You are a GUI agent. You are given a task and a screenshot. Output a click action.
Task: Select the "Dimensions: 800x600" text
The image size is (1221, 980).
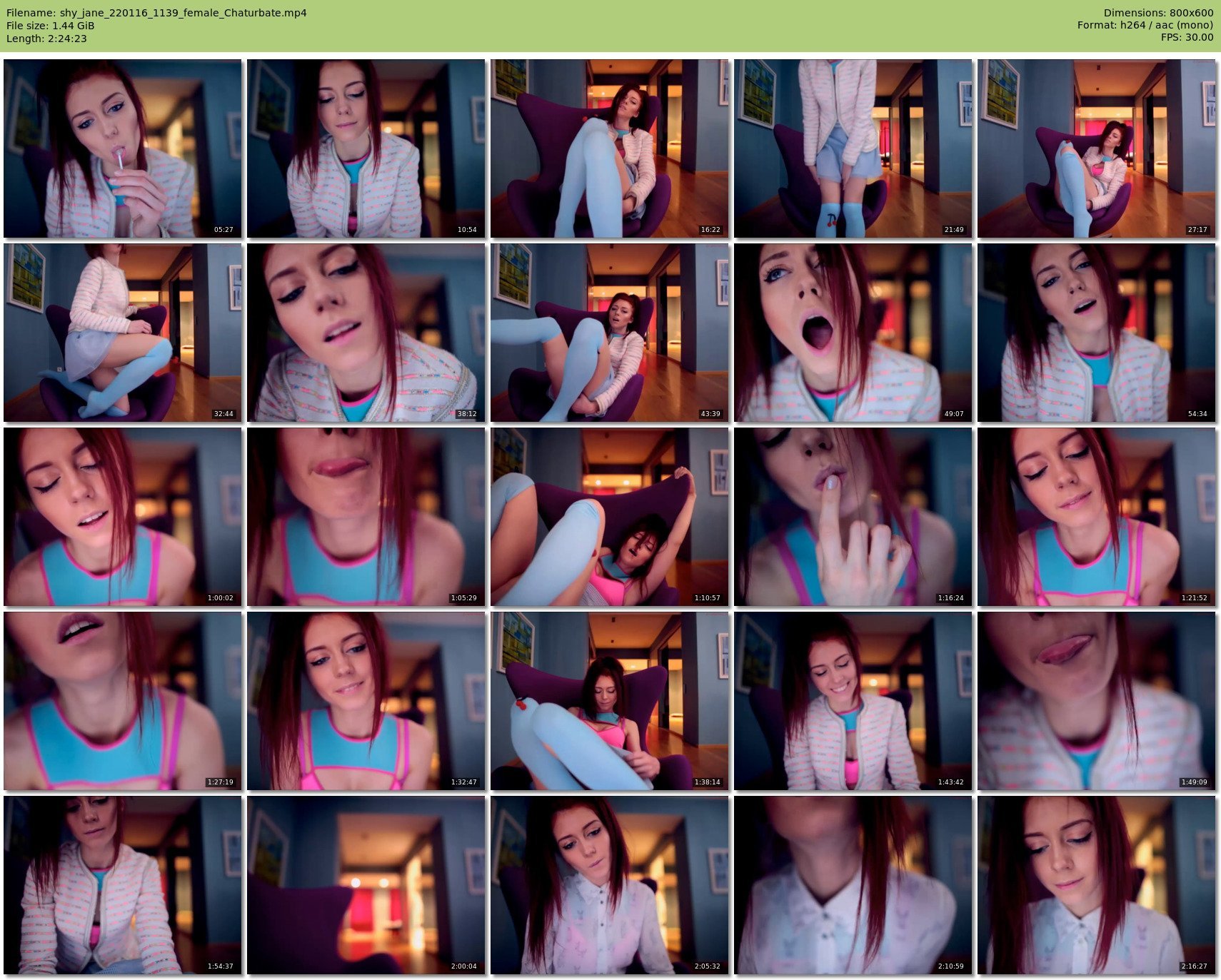pyautogui.click(x=1158, y=13)
